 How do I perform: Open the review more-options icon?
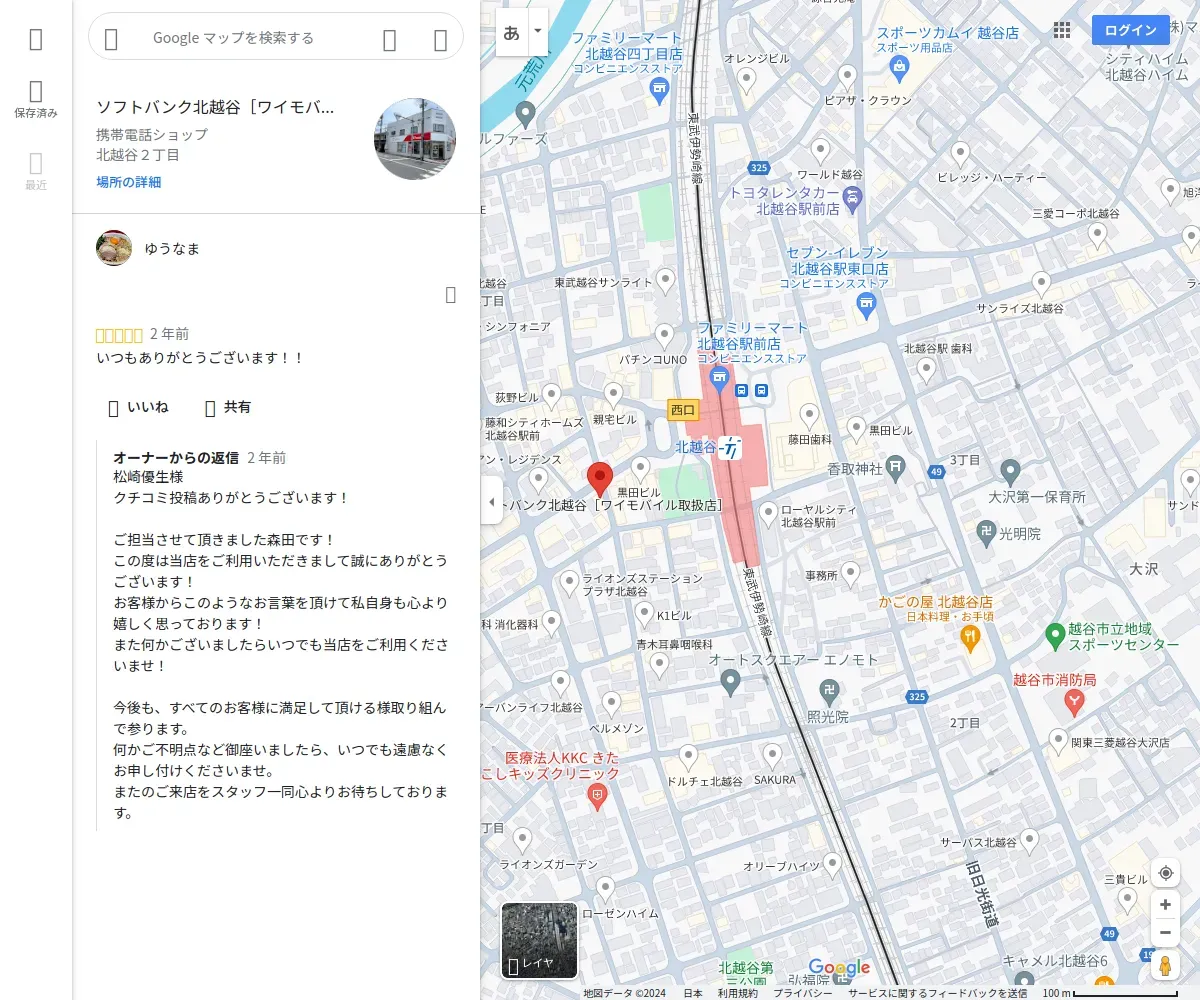tap(450, 294)
